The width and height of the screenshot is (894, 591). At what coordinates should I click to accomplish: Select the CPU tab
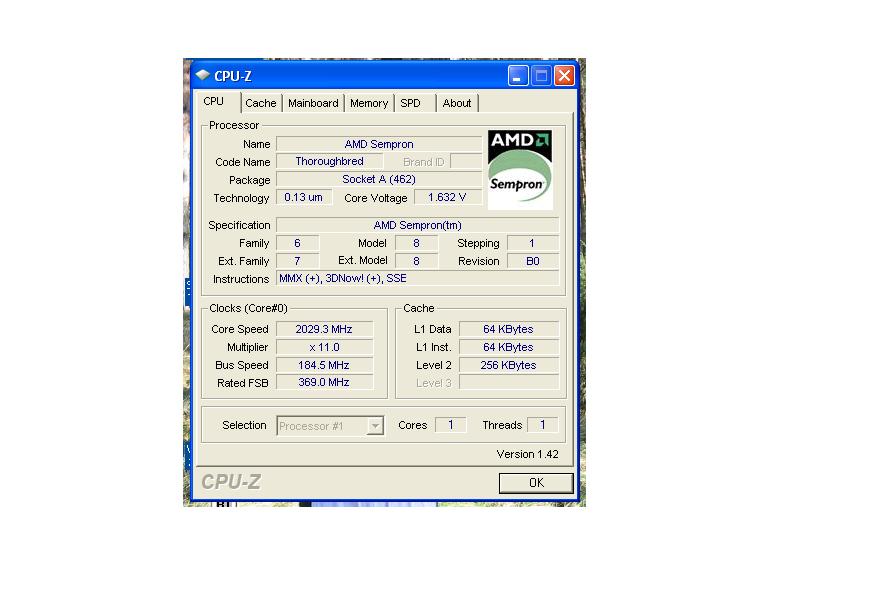pos(216,101)
